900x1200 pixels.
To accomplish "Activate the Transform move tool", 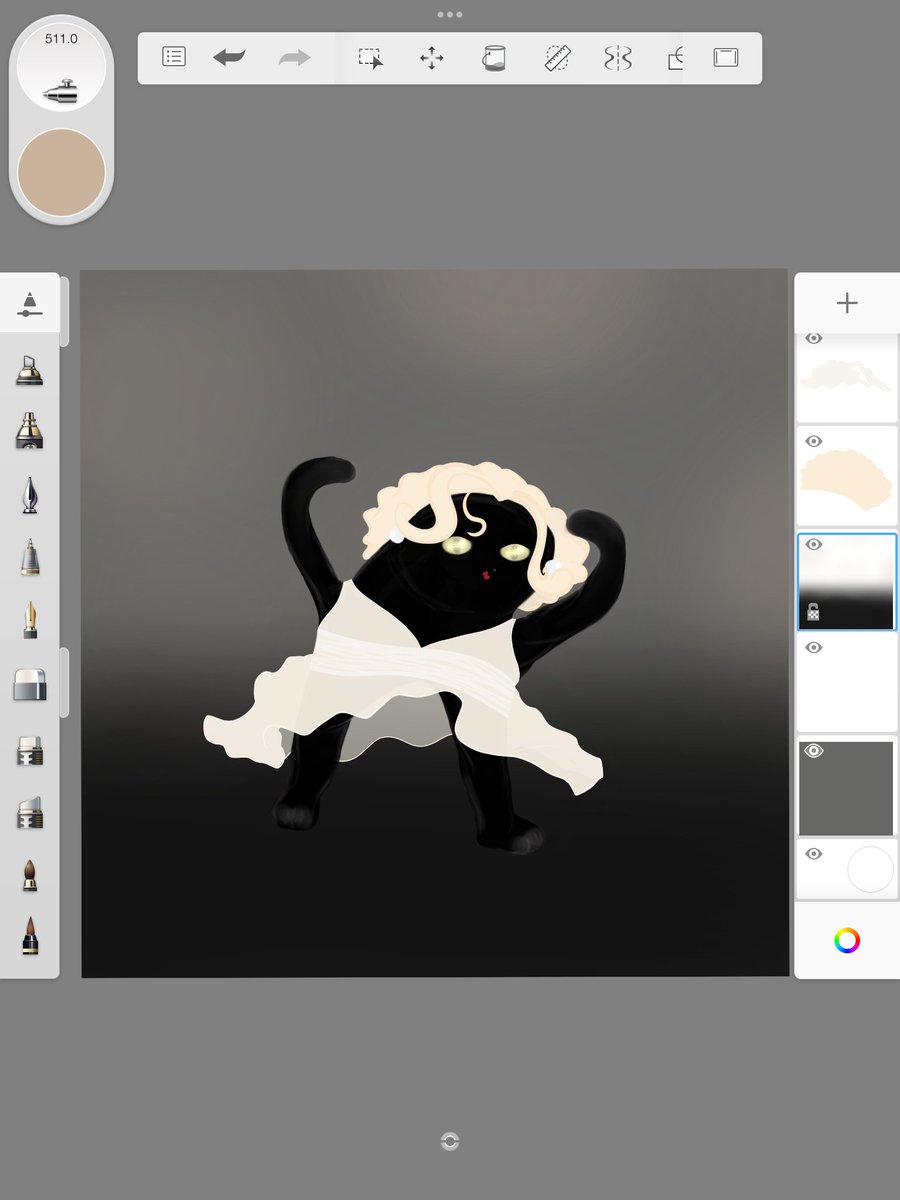I will (432, 58).
